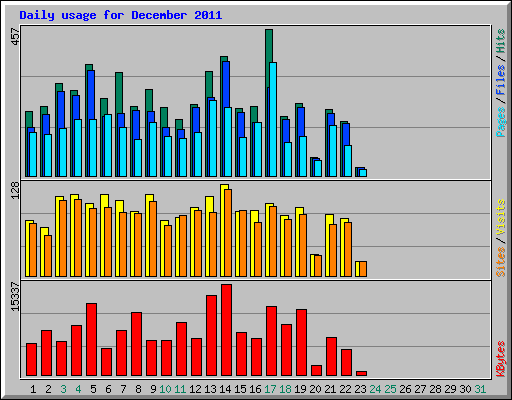Click day 16 on the x-axis
Image resolution: width=512 pixels, height=400 pixels.
pos(255,389)
